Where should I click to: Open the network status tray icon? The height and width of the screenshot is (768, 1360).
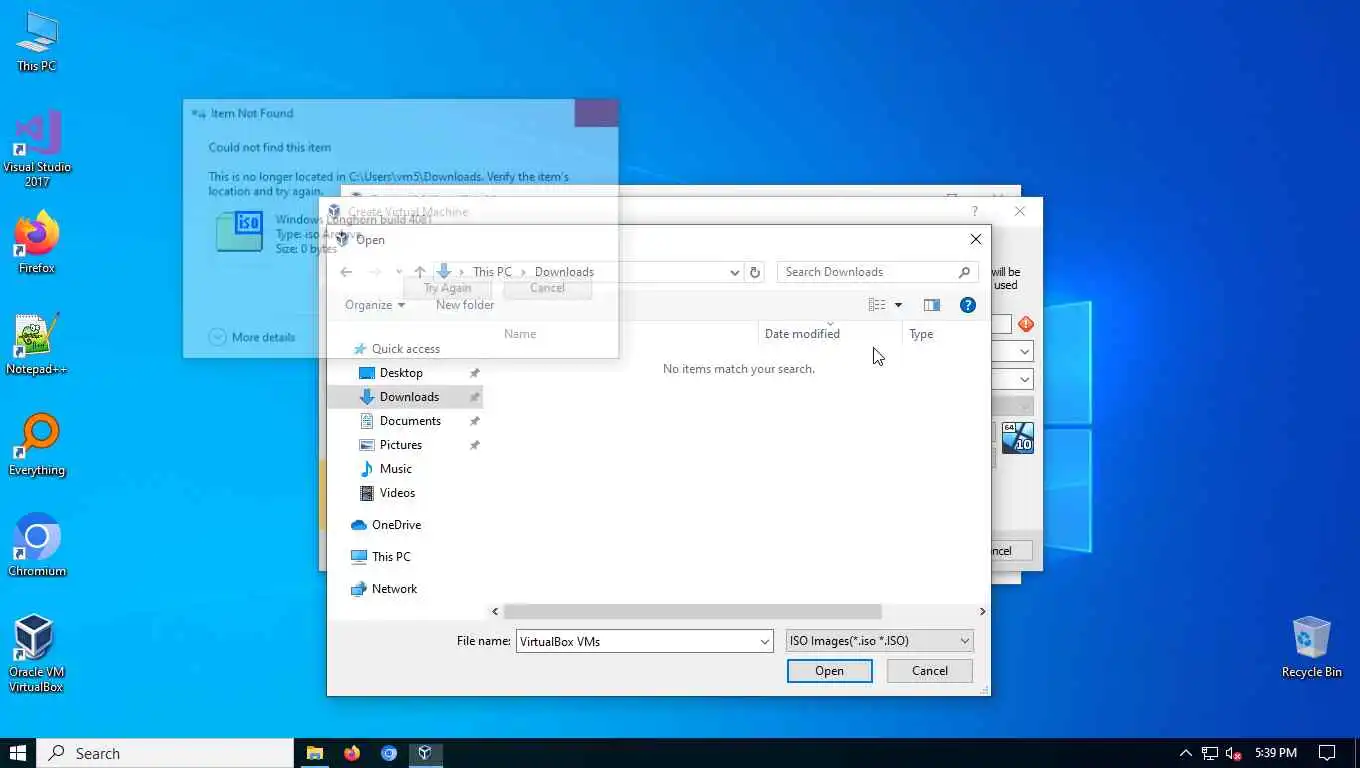[1210, 753]
